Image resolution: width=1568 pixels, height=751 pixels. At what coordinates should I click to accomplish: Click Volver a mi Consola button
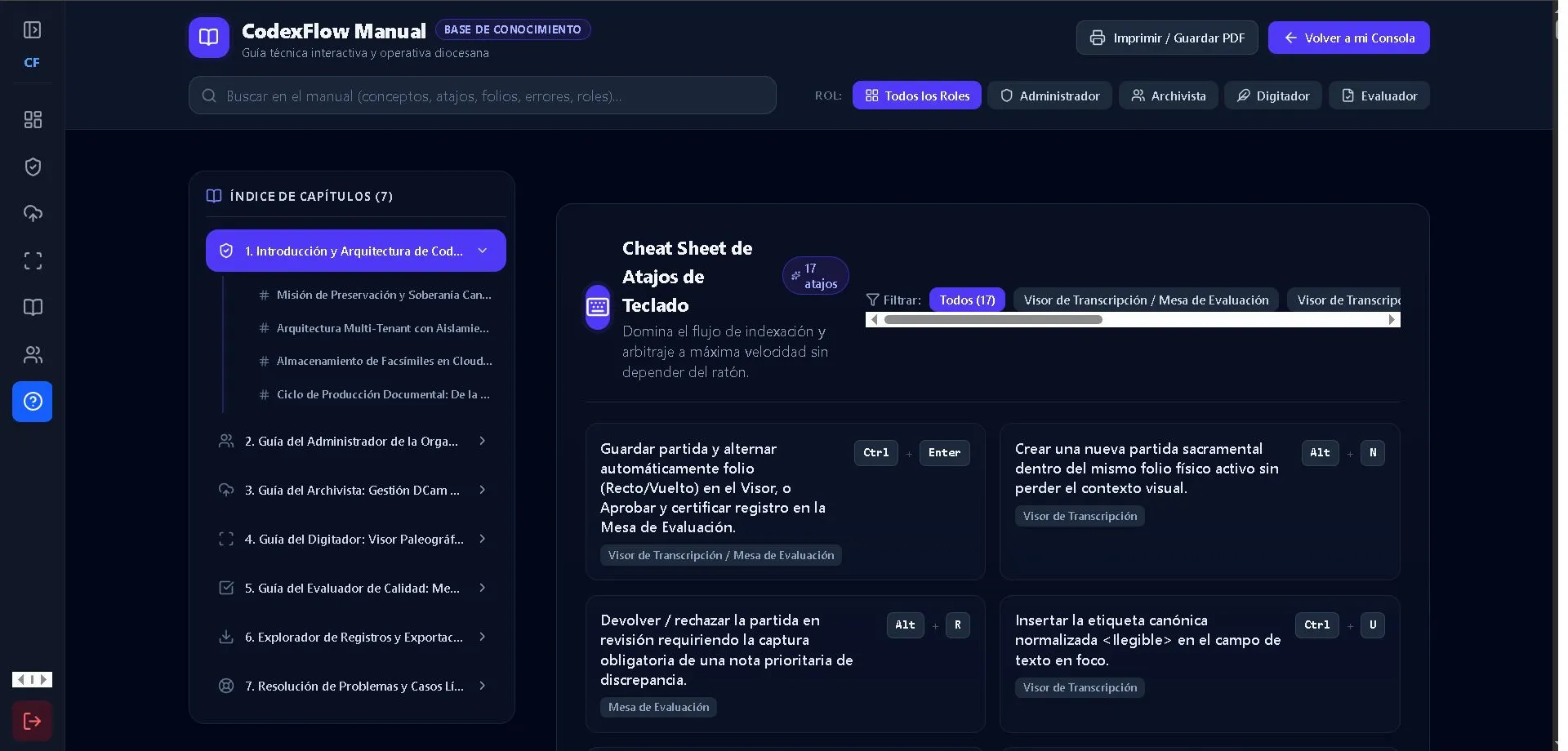tap(1349, 38)
